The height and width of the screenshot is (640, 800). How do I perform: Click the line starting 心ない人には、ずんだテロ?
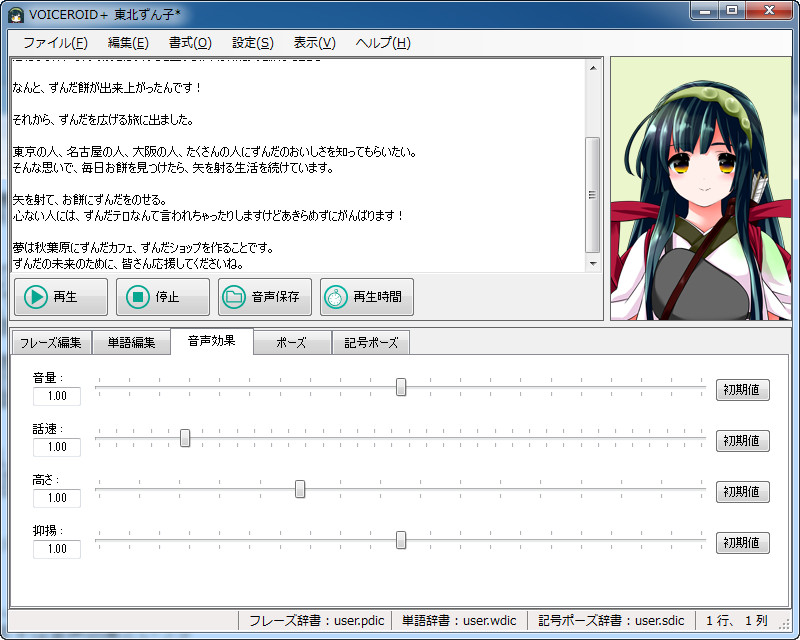point(208,216)
